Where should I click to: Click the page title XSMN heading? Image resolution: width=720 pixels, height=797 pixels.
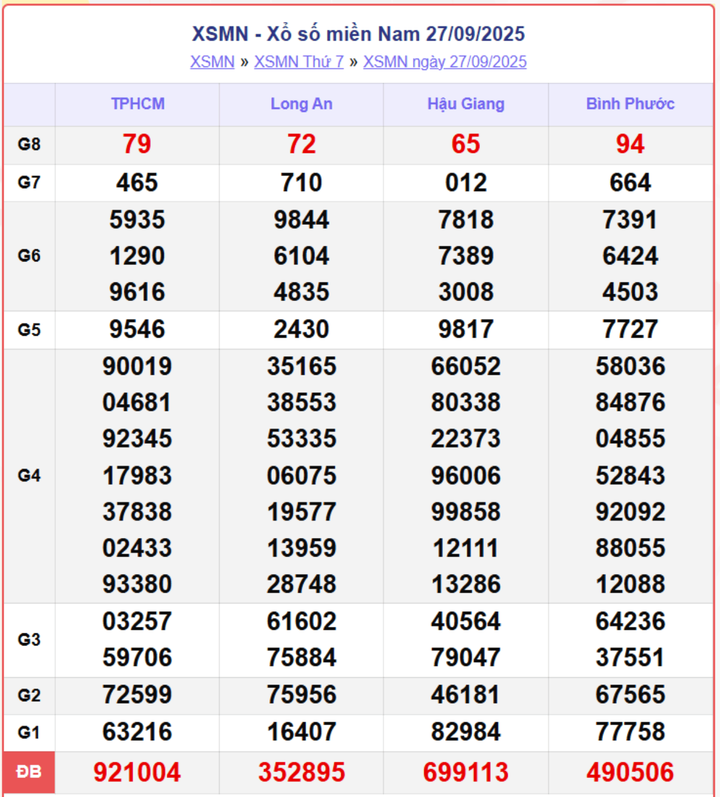(358, 34)
